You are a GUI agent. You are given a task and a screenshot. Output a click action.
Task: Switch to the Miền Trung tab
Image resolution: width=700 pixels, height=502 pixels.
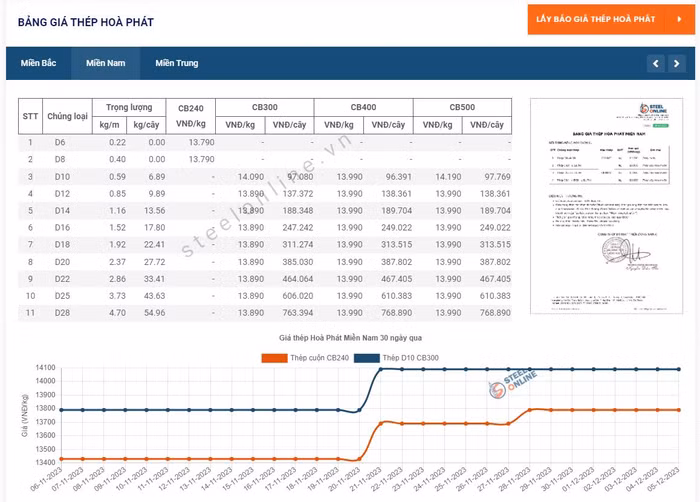[x=177, y=63]
